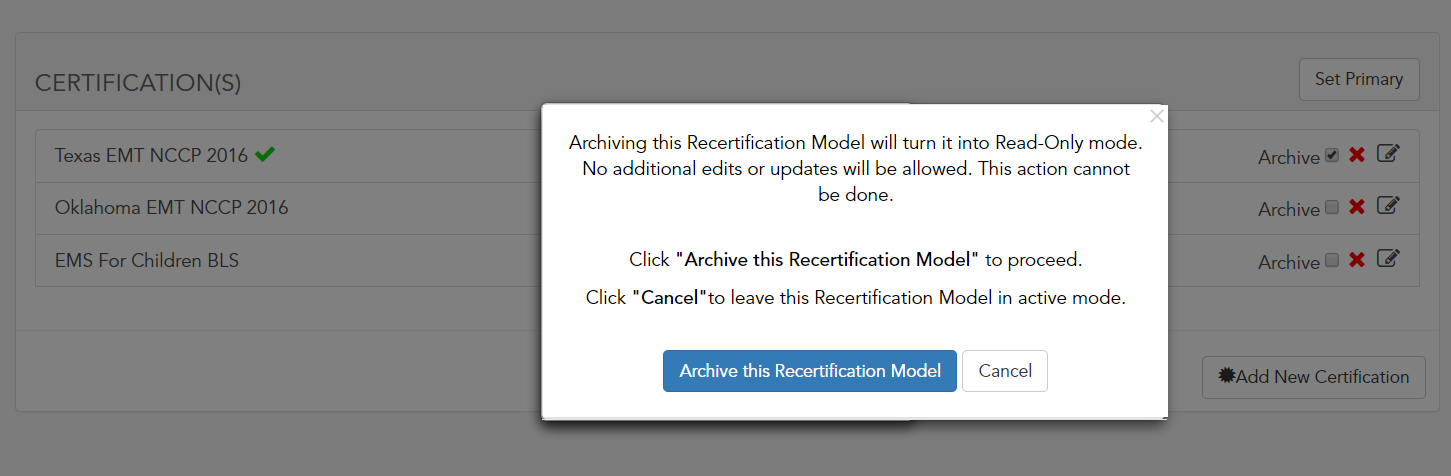Edit Texas EMT NCCP 2016 certification
Screen dimensions: 1451x476
pyautogui.click(x=1388, y=154)
